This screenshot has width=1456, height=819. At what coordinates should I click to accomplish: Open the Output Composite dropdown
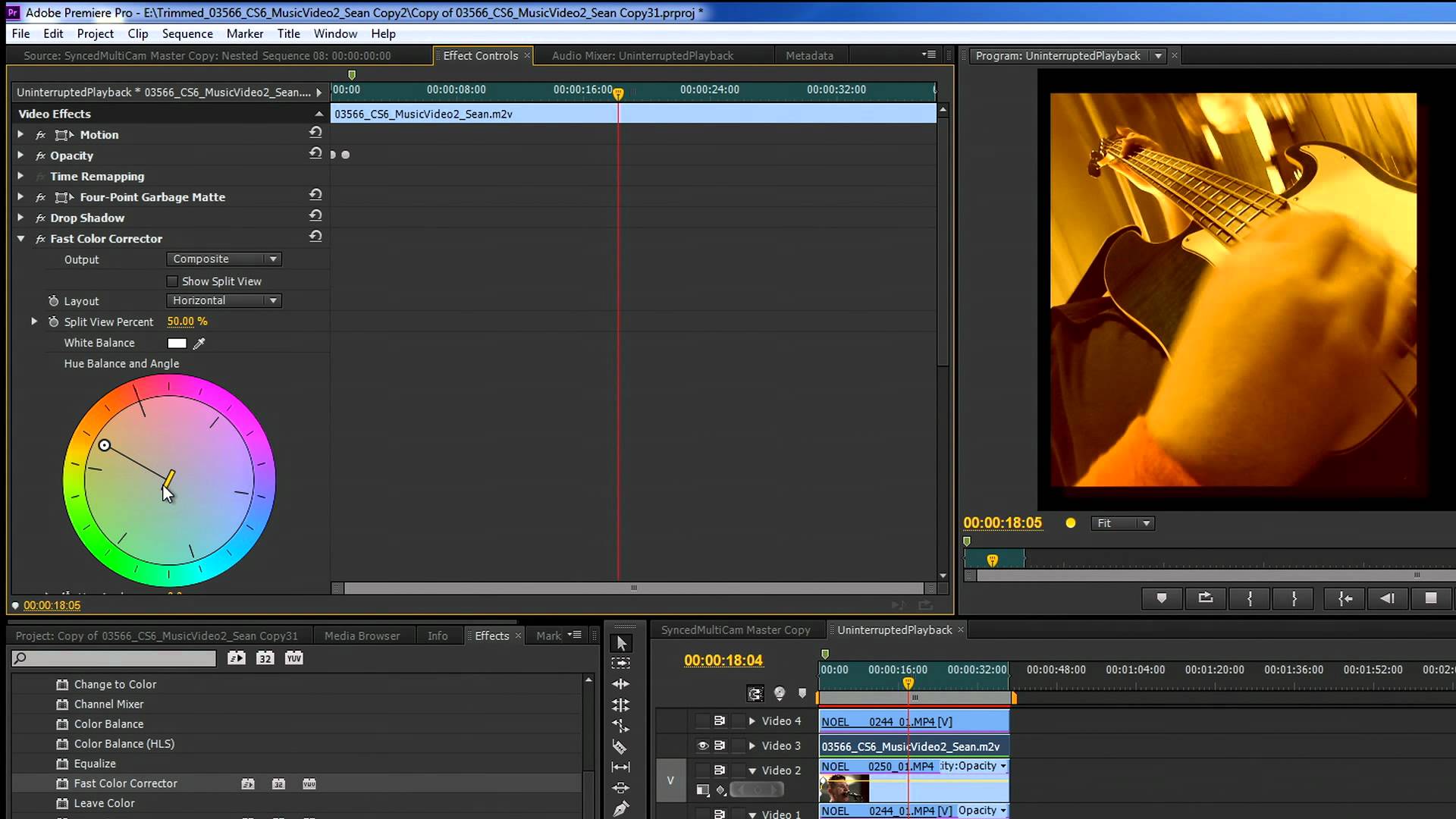[x=224, y=259]
